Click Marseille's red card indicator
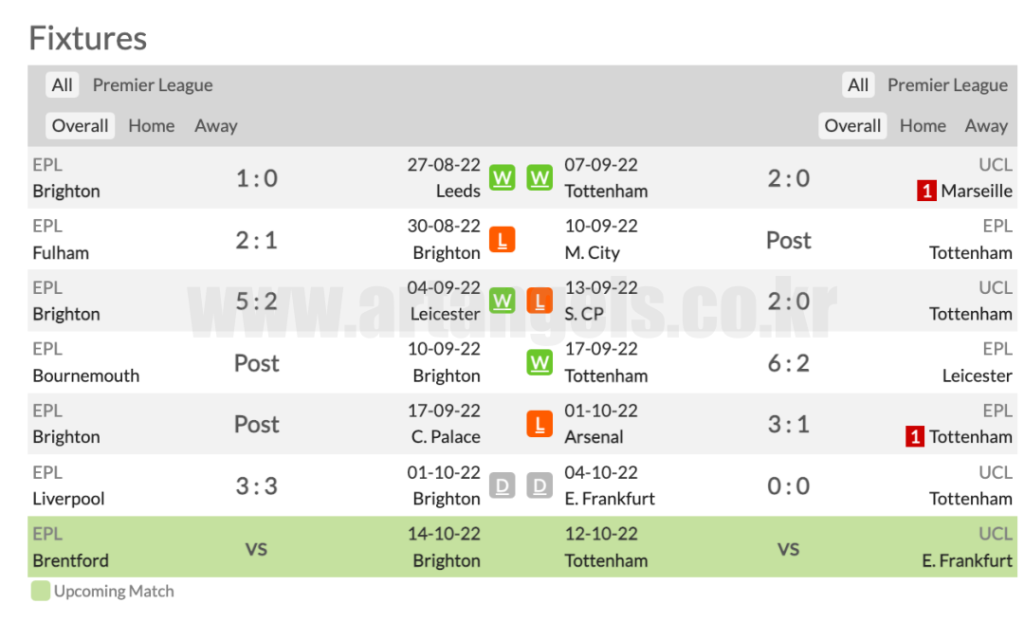This screenshot has width=1024, height=622. [926, 191]
